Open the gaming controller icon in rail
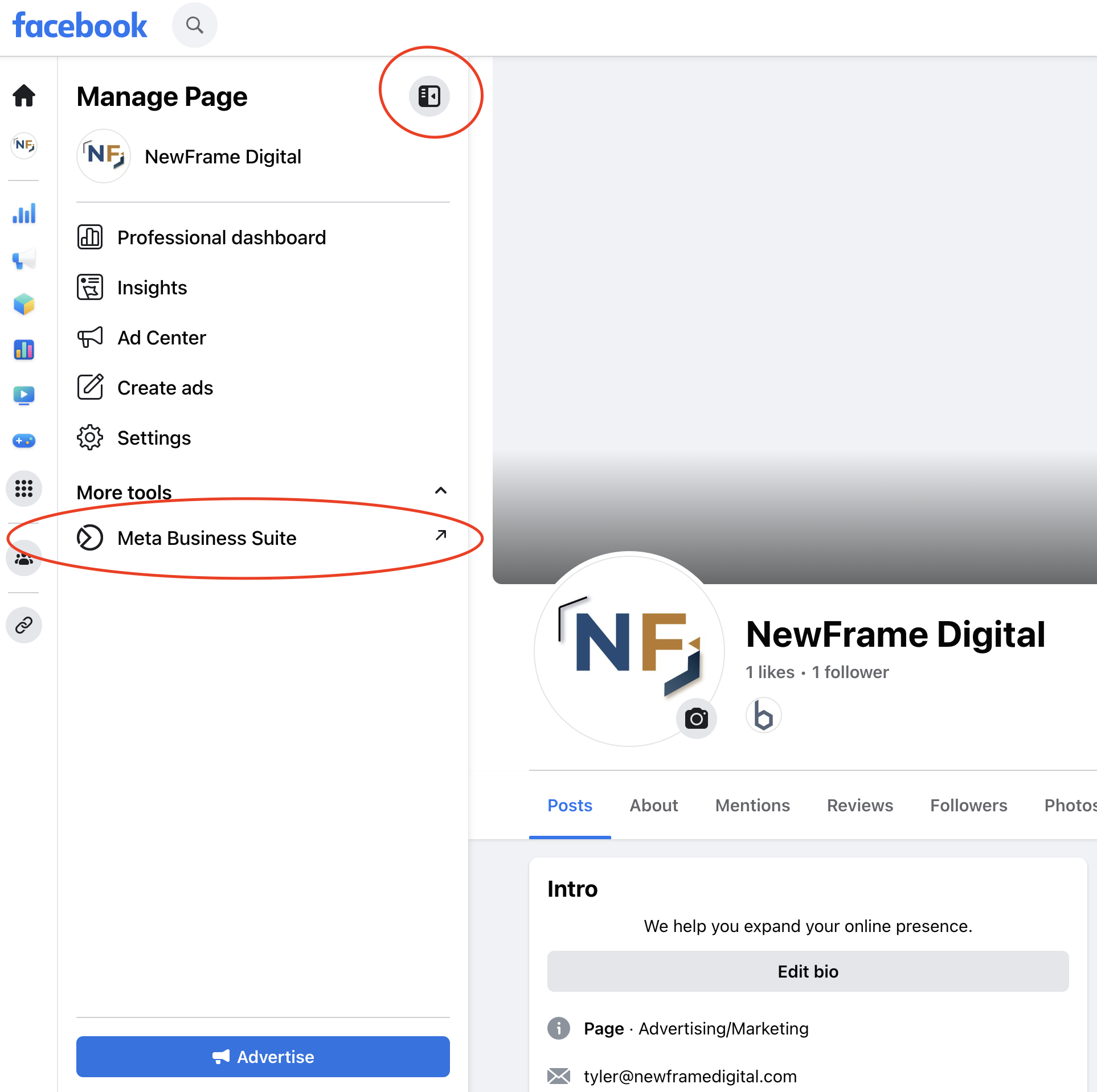Viewport: 1097px width, 1092px height. [24, 440]
